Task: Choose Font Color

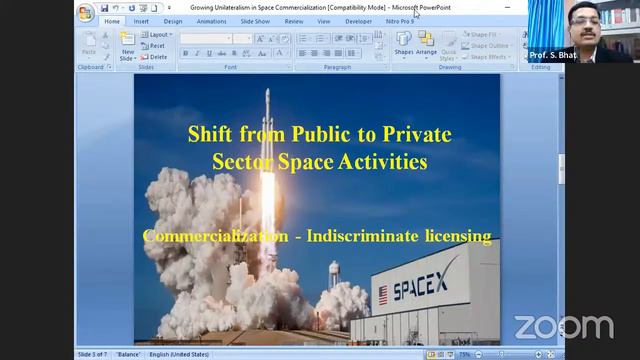Action: [280, 53]
